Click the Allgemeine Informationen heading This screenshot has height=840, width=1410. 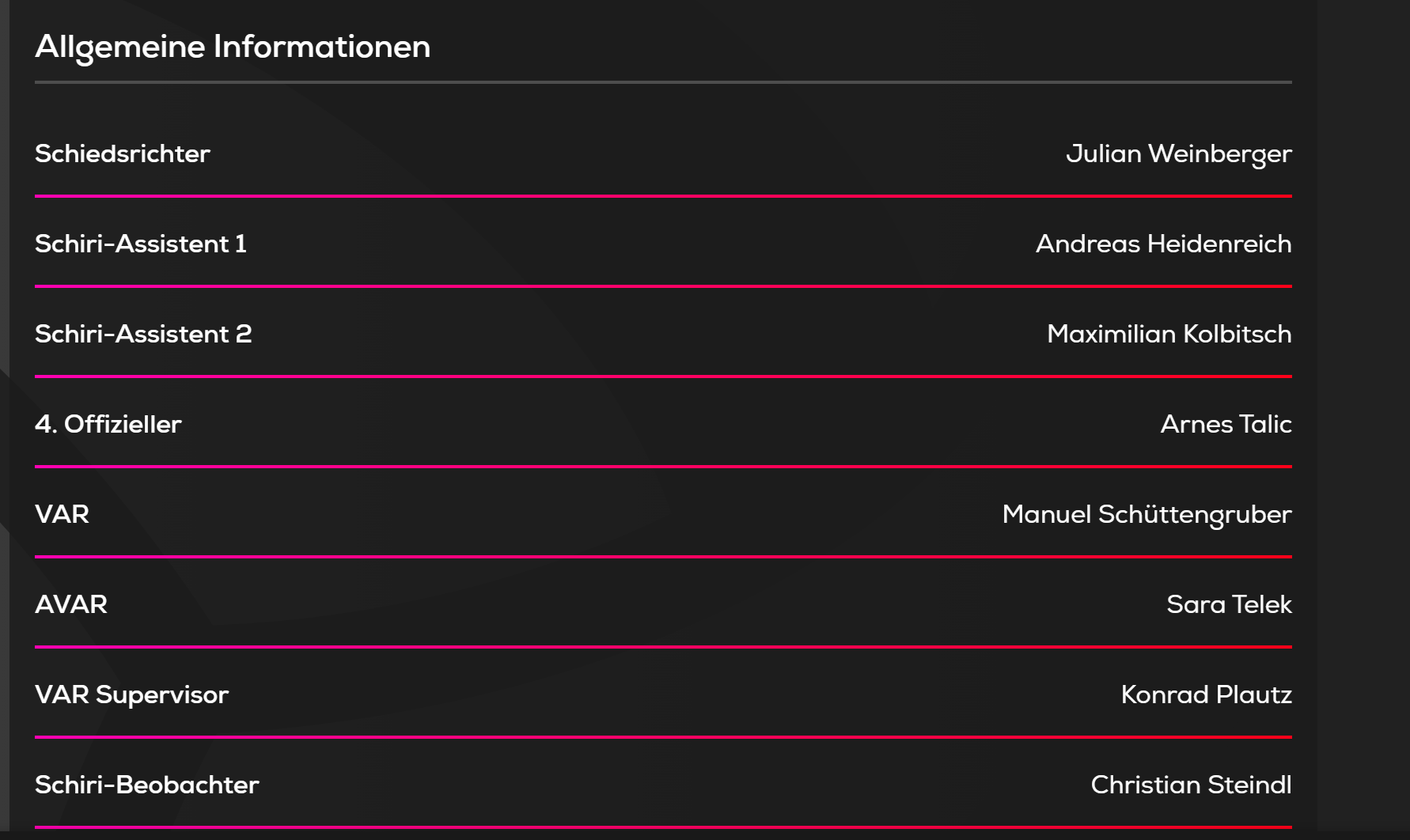coord(233,47)
